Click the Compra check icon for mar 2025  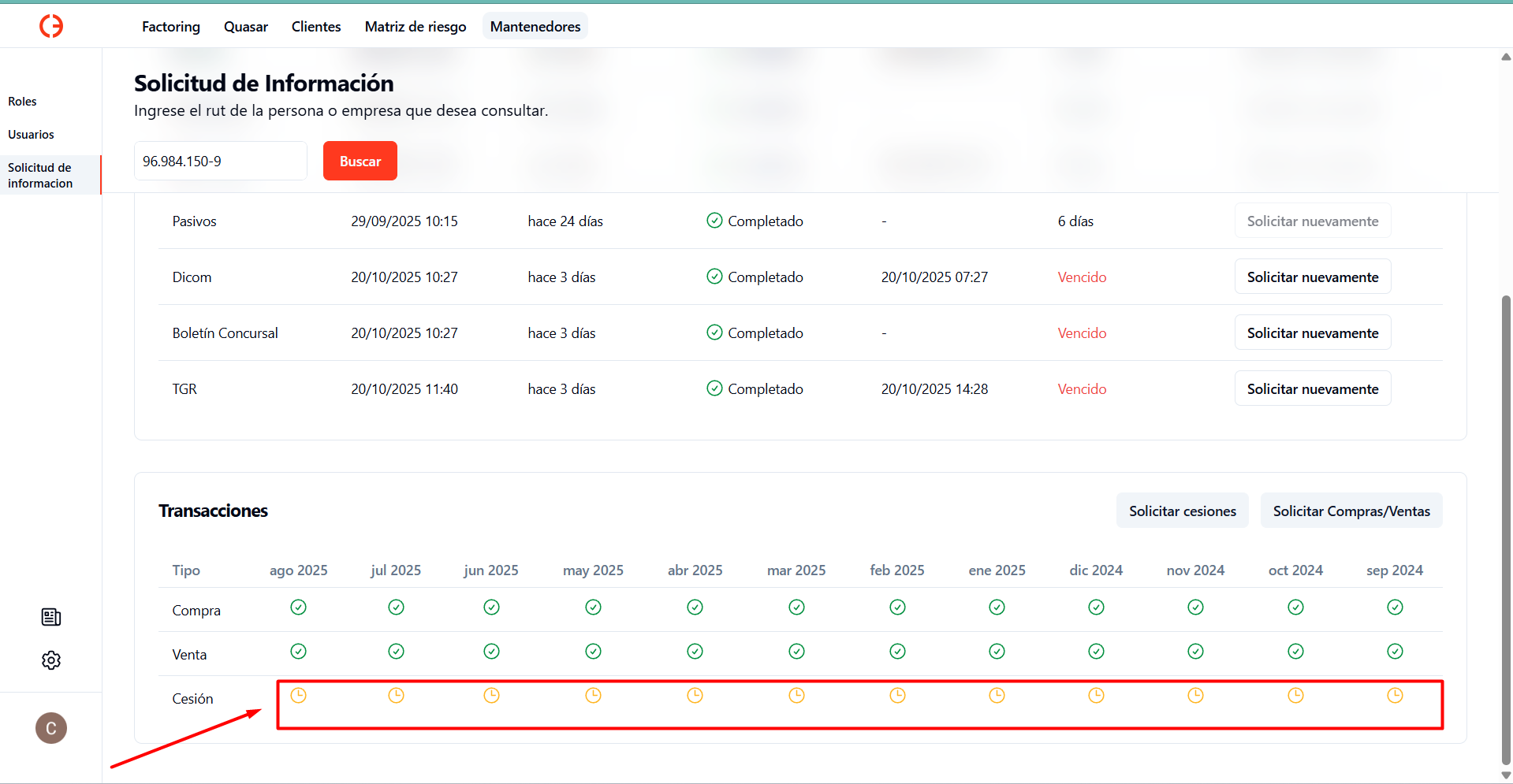pyautogui.click(x=796, y=607)
